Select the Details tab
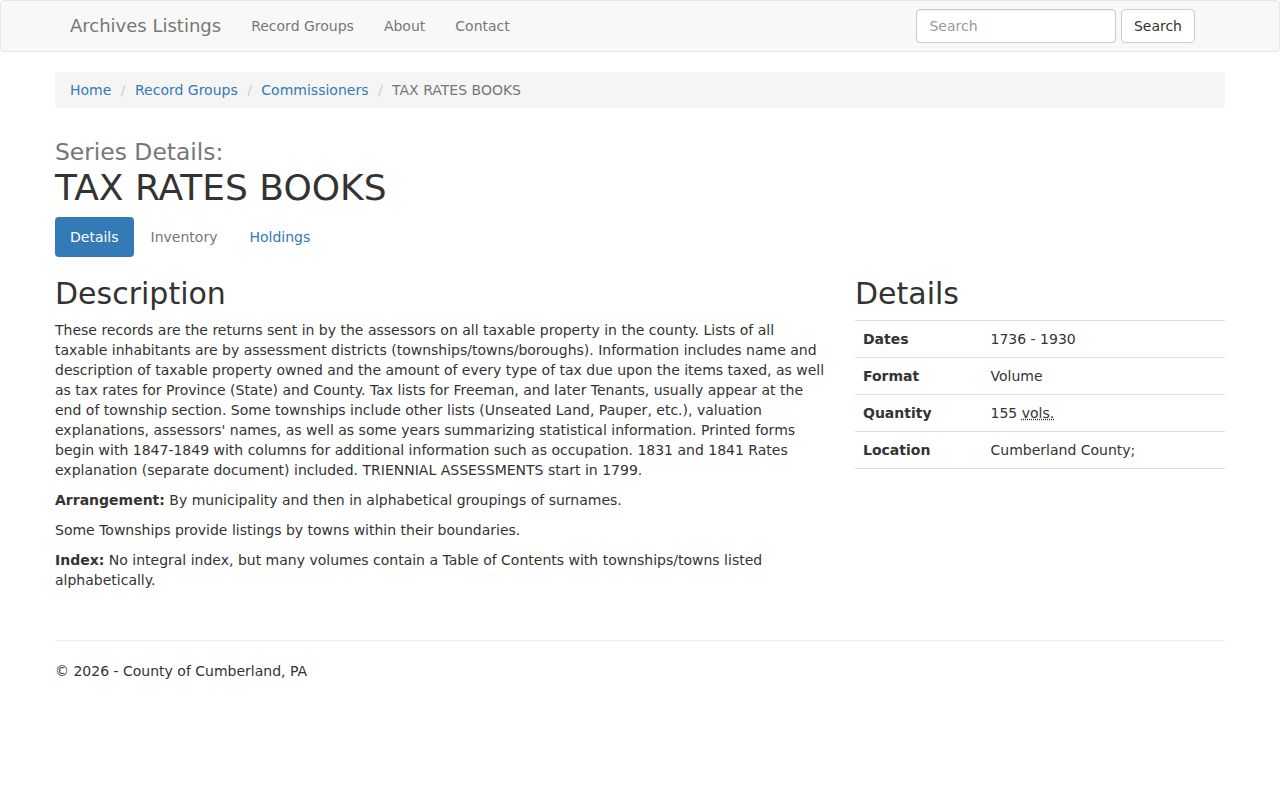 tap(94, 237)
